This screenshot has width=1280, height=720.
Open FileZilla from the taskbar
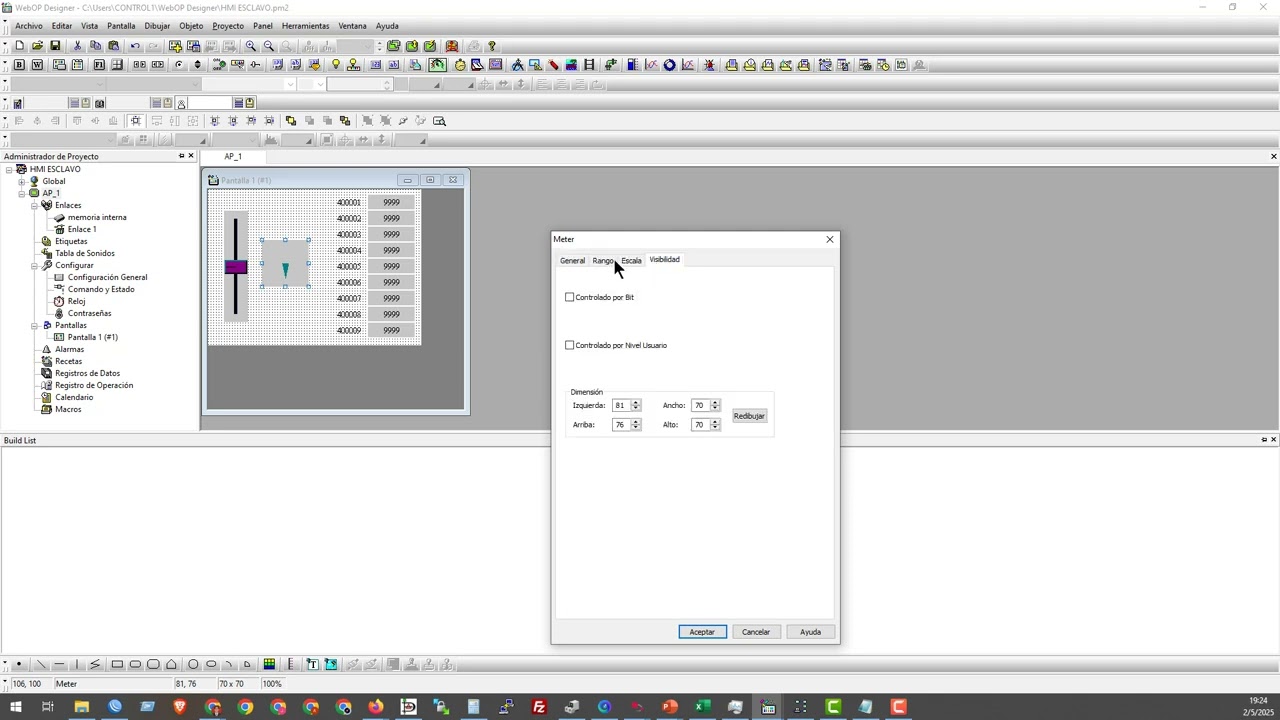click(x=539, y=708)
